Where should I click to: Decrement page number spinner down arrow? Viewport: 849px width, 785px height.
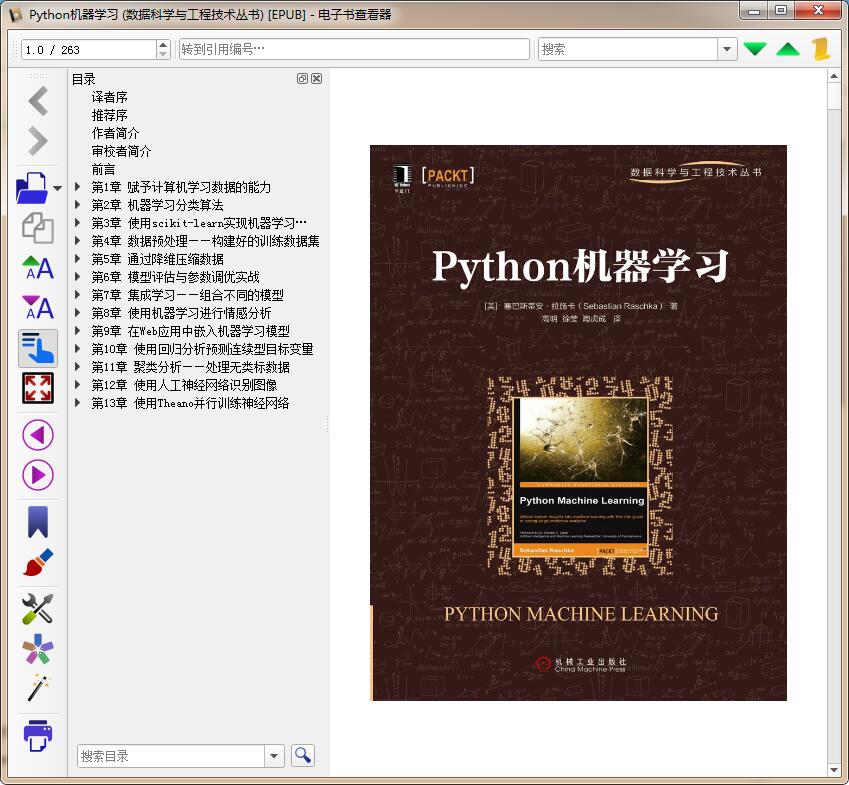[x=163, y=54]
